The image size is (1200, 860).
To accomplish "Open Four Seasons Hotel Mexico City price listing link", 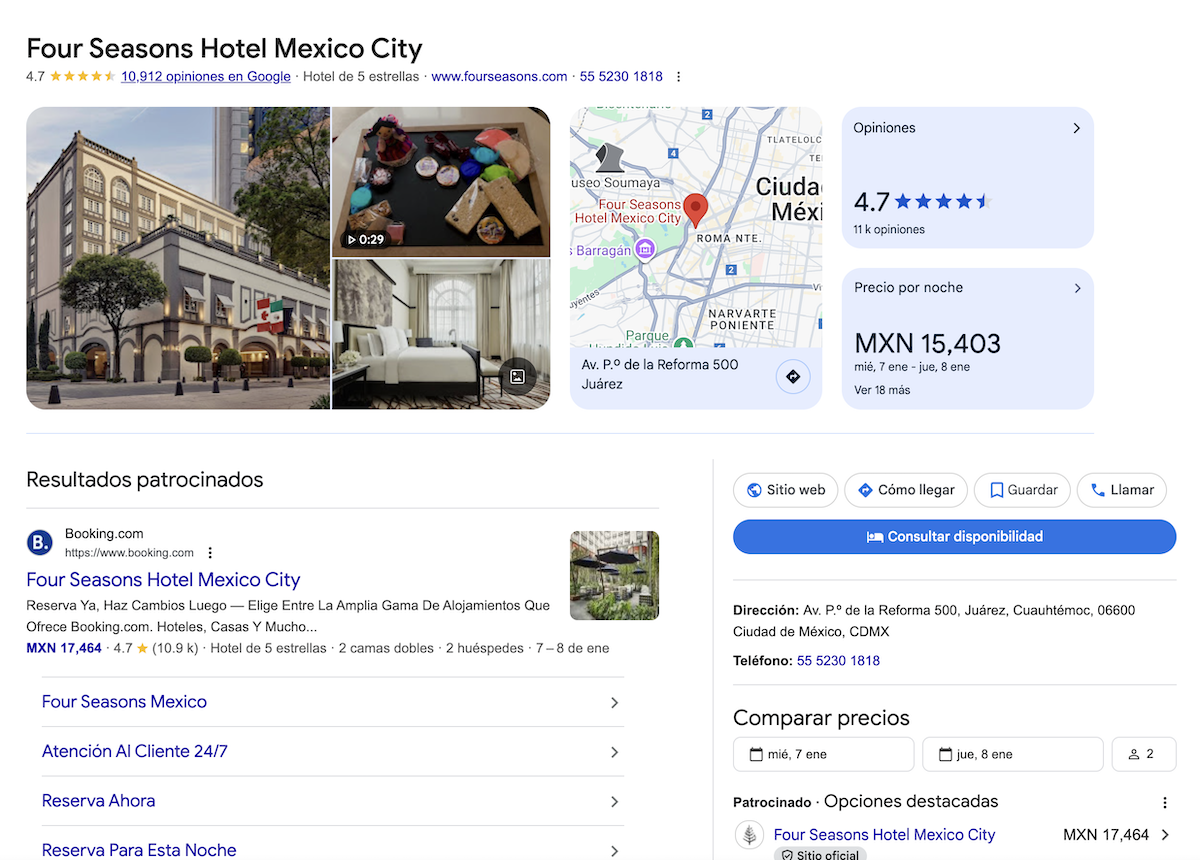I will tap(885, 835).
